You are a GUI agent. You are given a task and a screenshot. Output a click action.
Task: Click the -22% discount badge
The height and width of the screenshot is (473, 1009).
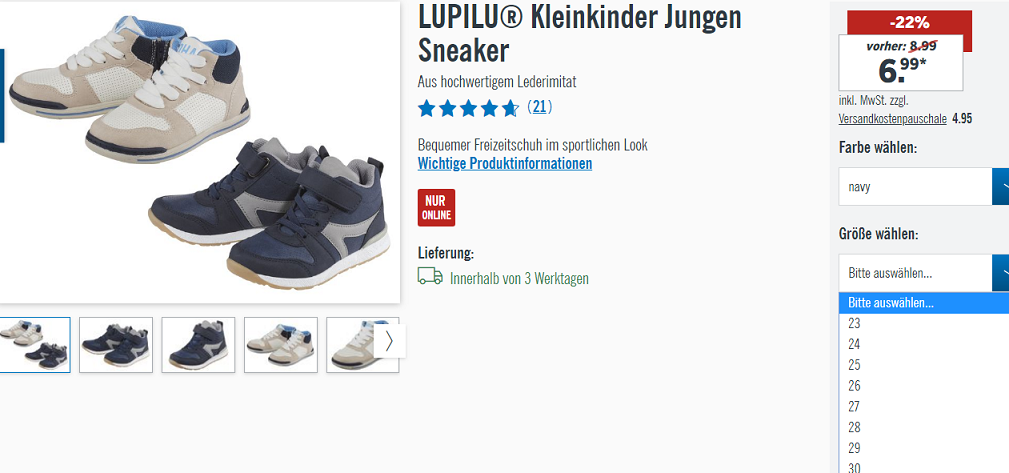tap(910, 23)
